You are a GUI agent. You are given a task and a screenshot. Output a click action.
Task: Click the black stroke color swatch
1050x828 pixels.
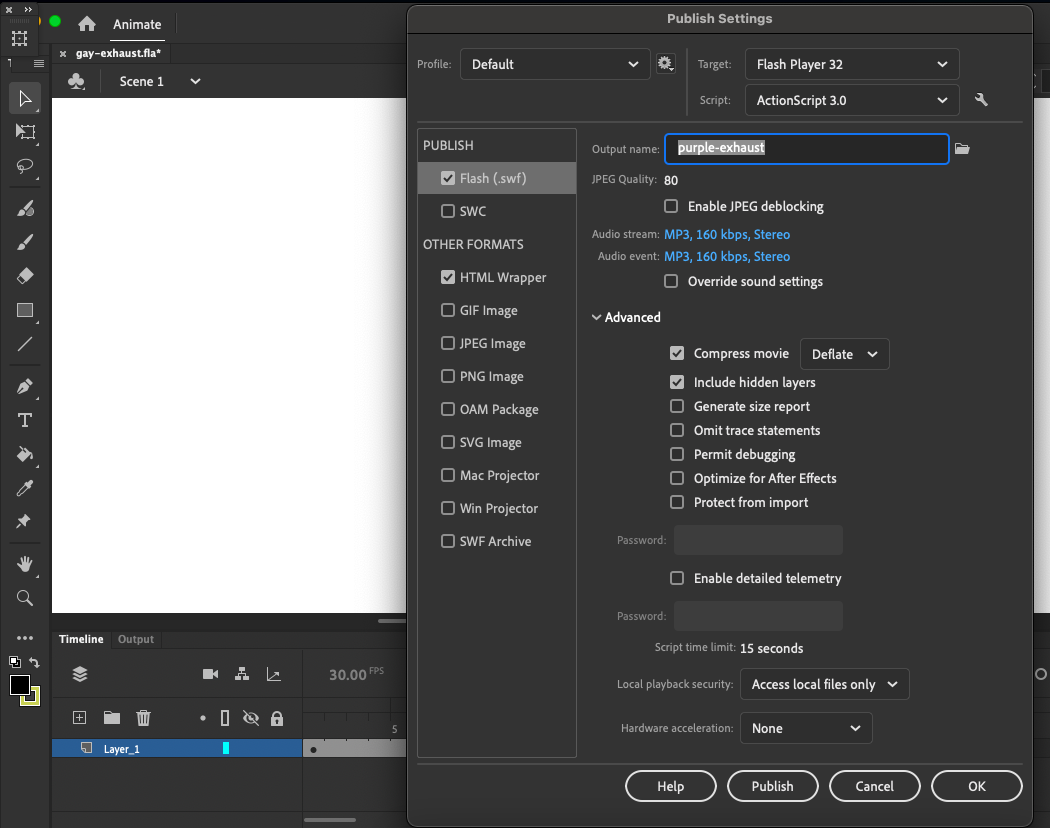pyautogui.click(x=20, y=685)
